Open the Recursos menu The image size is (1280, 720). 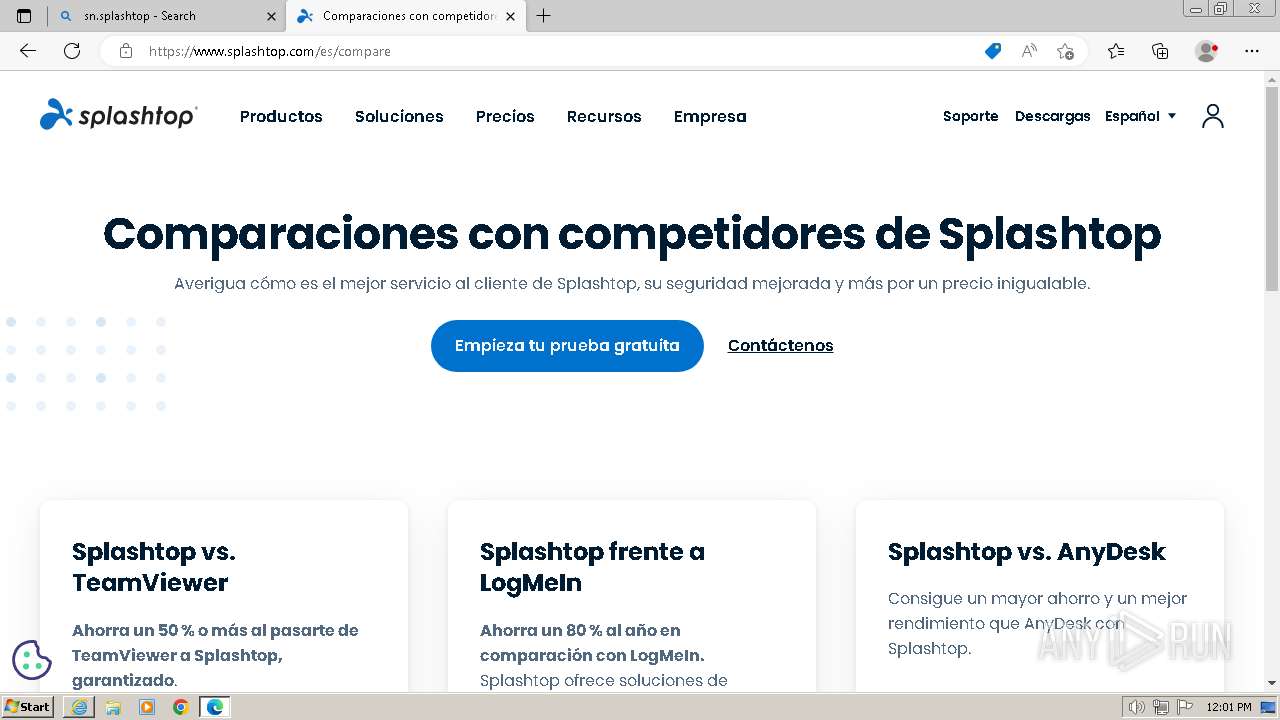[604, 116]
